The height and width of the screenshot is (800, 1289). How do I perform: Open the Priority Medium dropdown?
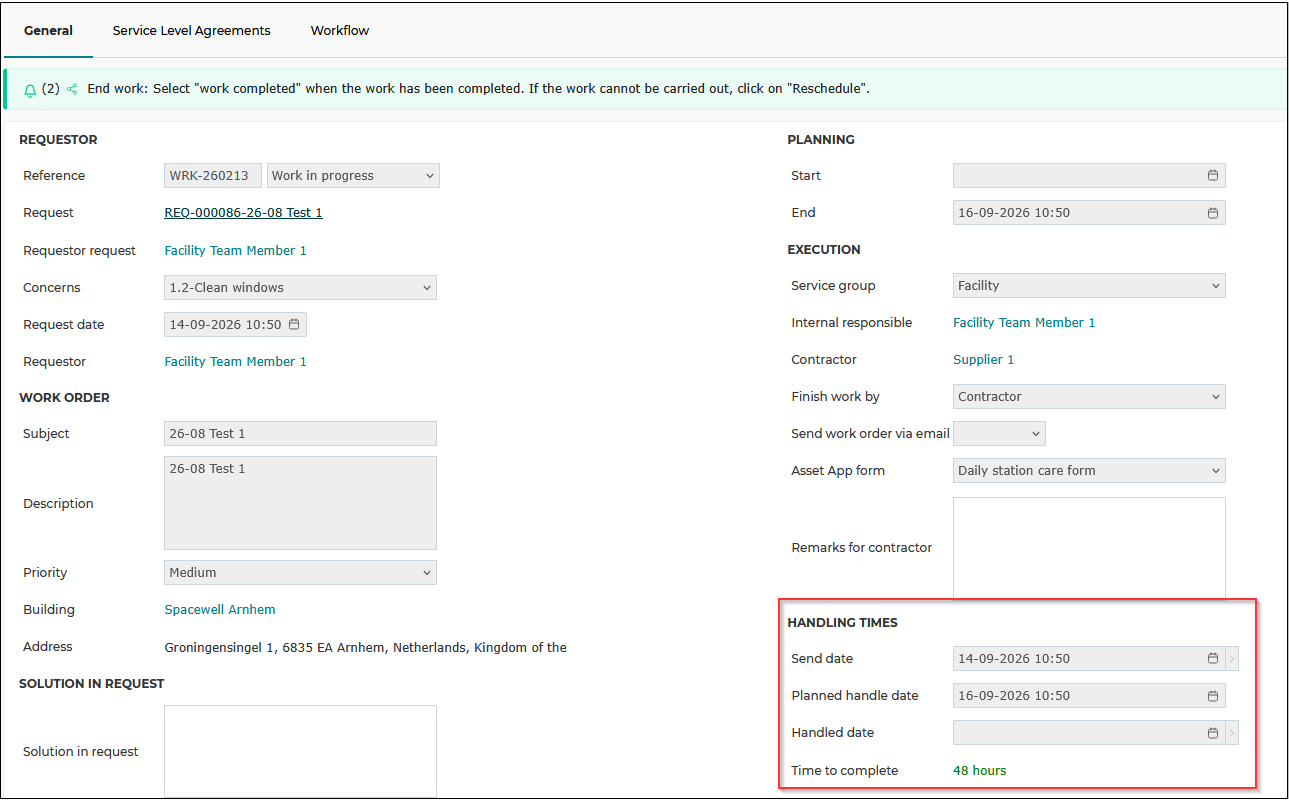300,572
